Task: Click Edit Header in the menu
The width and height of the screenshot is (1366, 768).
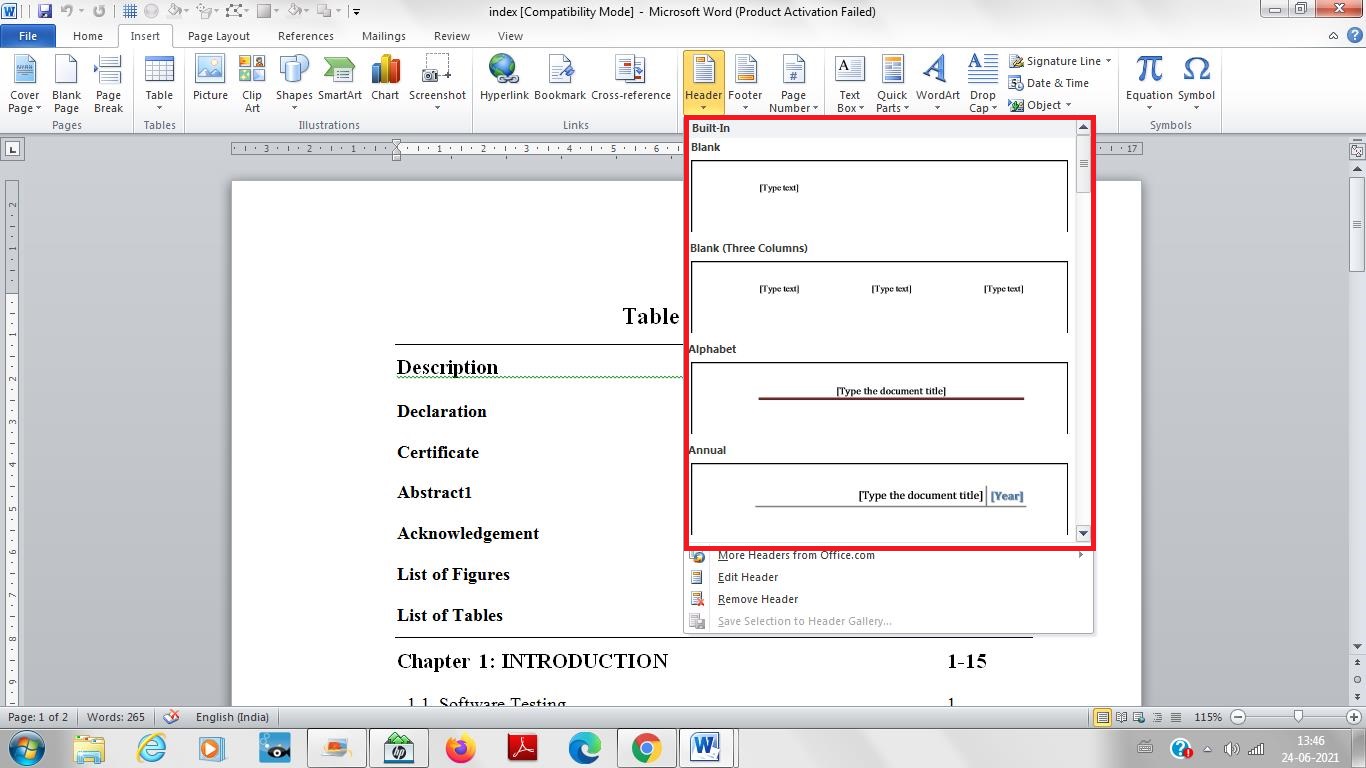Action: 748,577
